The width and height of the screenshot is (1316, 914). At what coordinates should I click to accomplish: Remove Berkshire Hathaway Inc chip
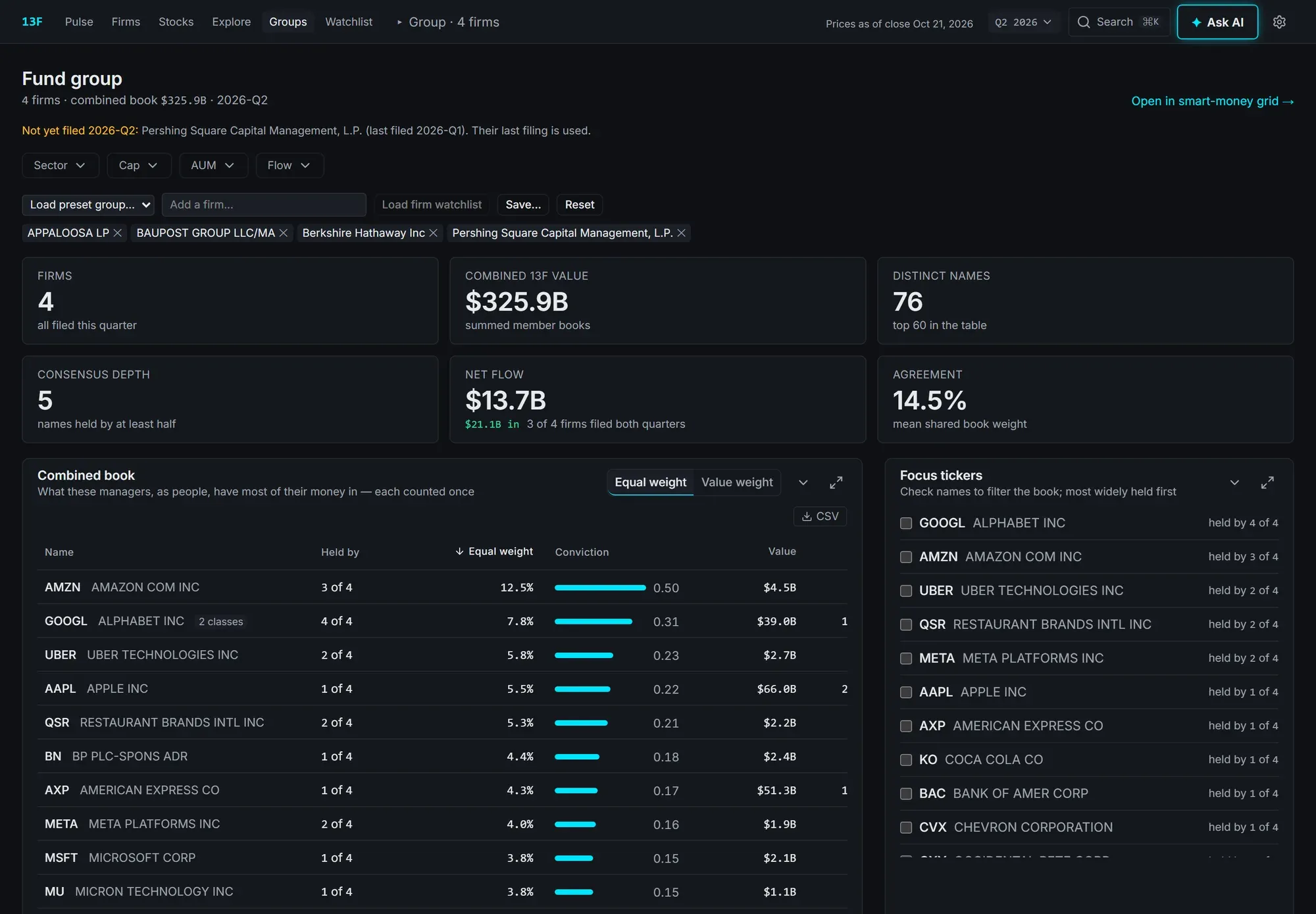(x=433, y=233)
